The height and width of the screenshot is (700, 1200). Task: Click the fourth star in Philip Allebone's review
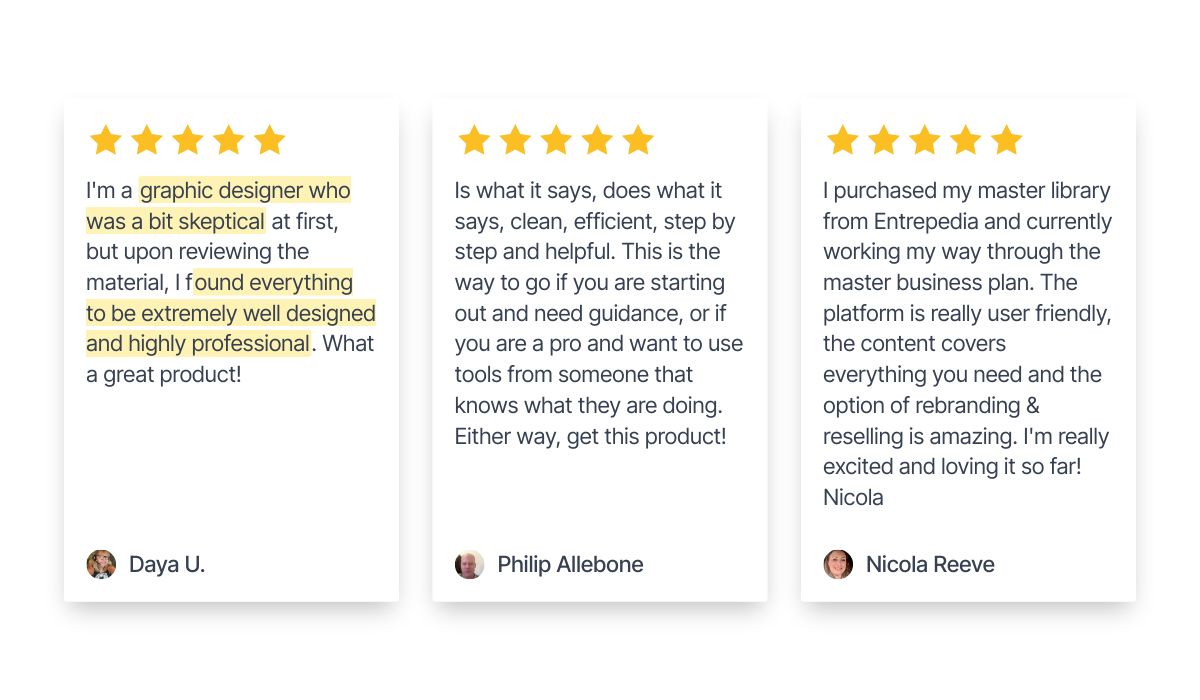click(597, 140)
